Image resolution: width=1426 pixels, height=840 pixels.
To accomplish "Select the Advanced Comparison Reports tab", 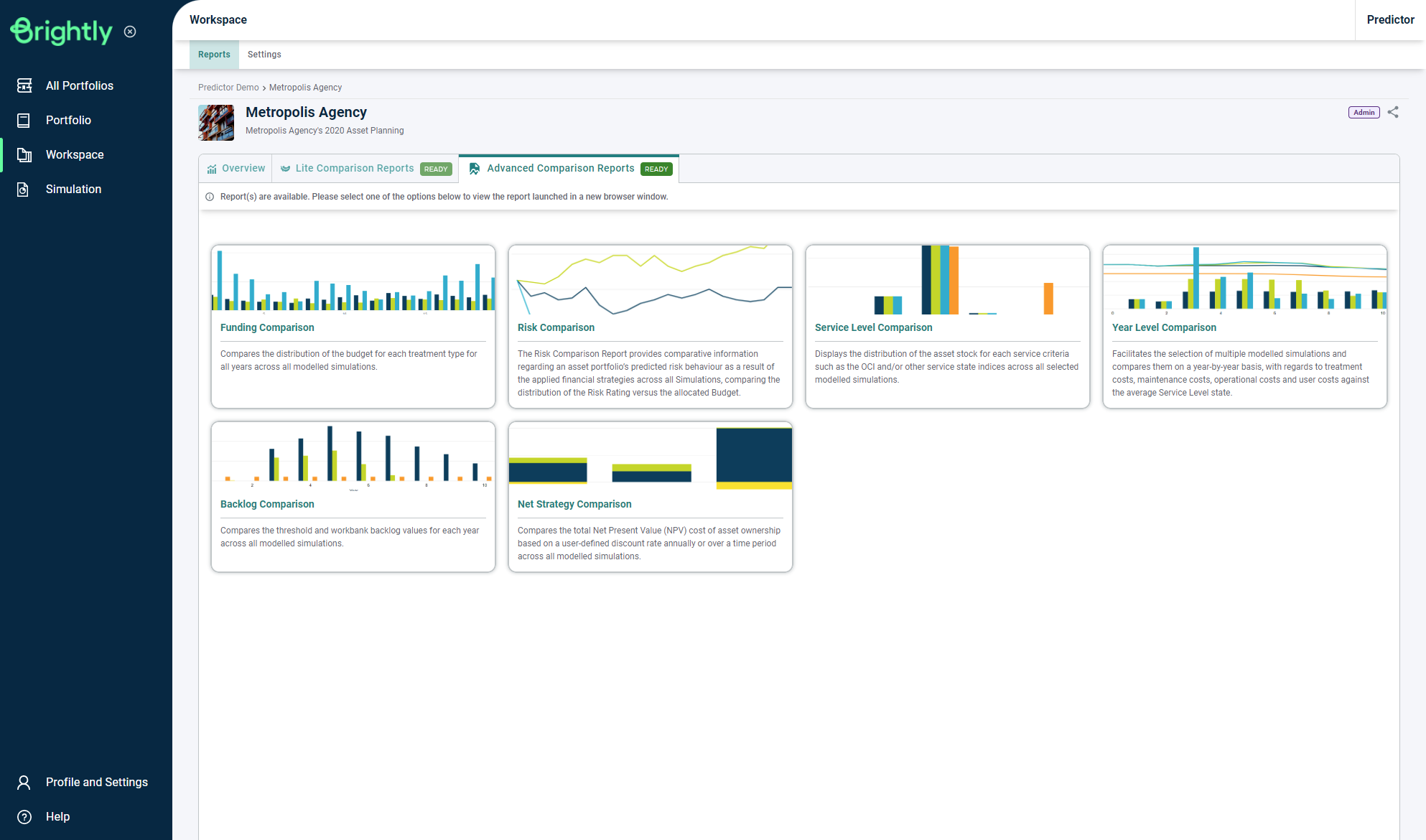I will 560,168.
